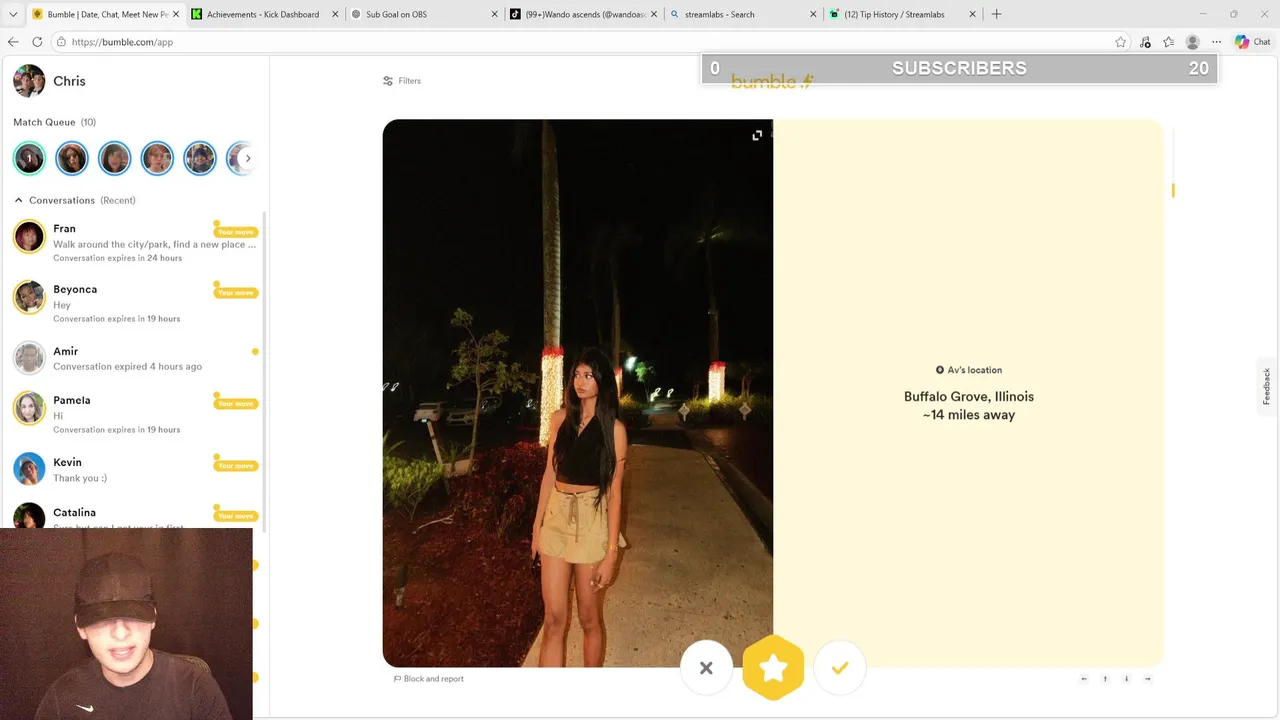This screenshot has height=720, width=1280.
Task: Click 'Buffalo Grove, Illinois' location text
Action: (x=969, y=397)
